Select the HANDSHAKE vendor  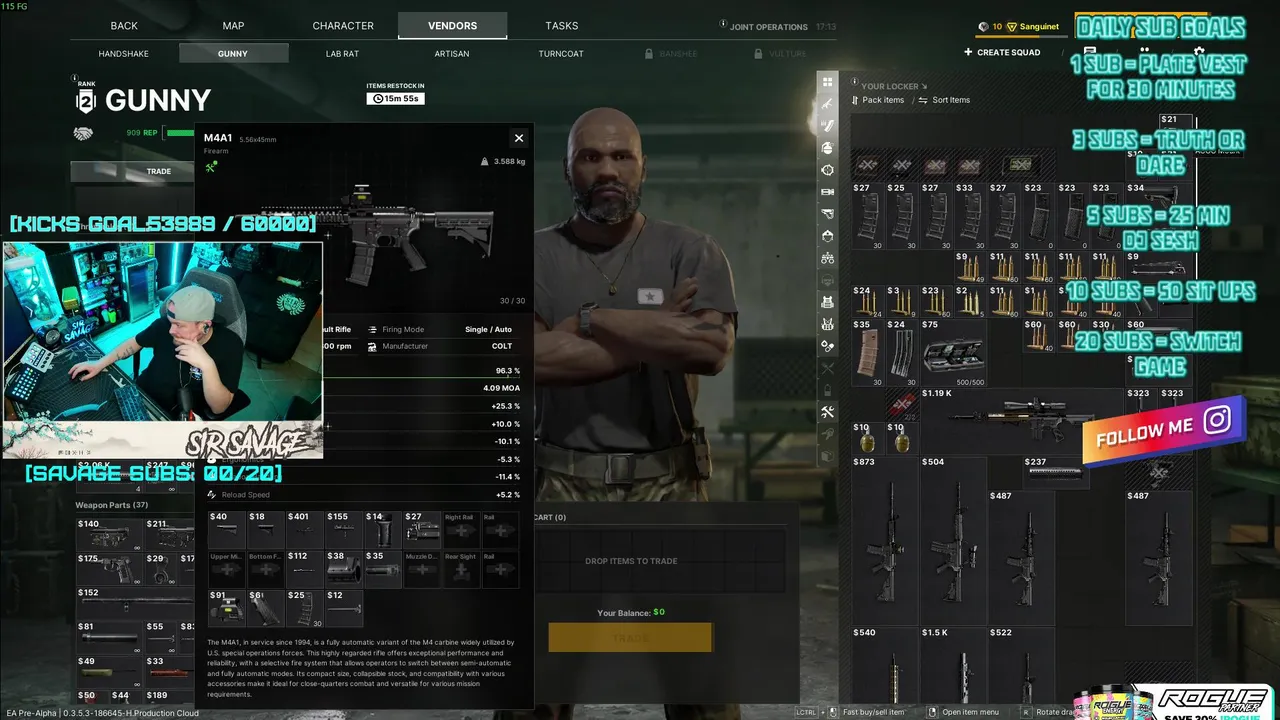point(124,53)
